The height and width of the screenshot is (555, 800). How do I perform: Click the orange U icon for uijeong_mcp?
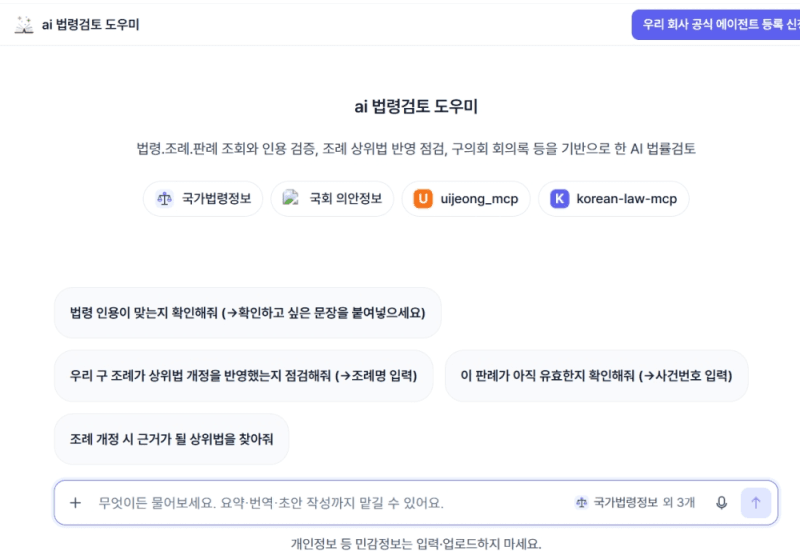pos(423,199)
